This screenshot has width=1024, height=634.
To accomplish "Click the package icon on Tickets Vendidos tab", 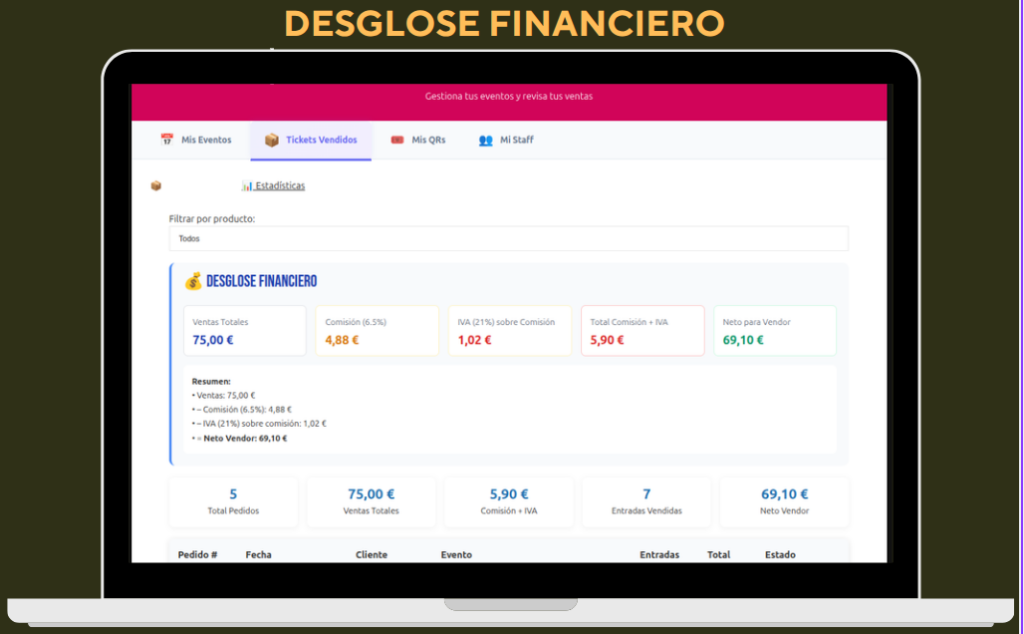I will click(271, 140).
